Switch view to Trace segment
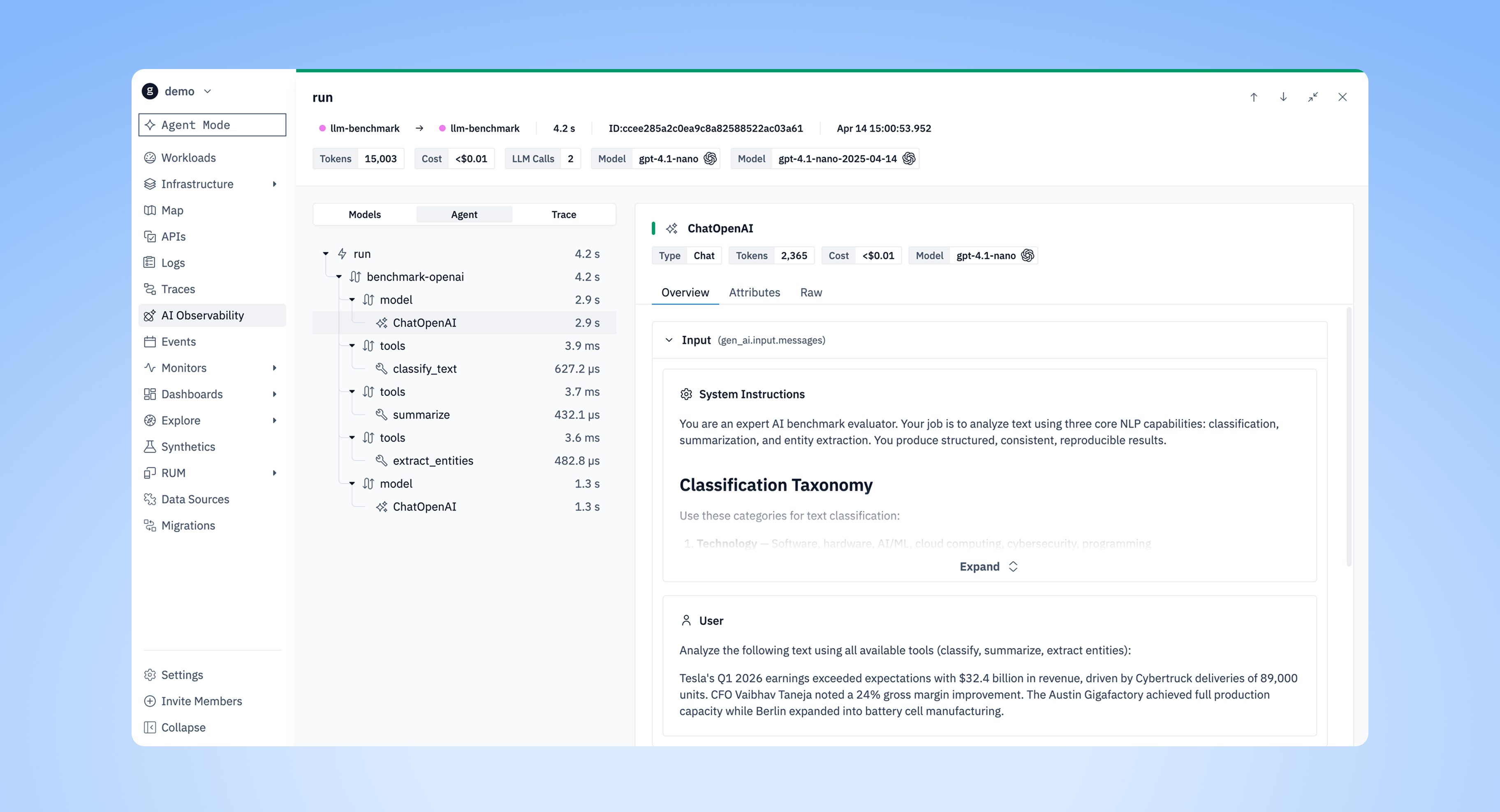 click(x=564, y=214)
